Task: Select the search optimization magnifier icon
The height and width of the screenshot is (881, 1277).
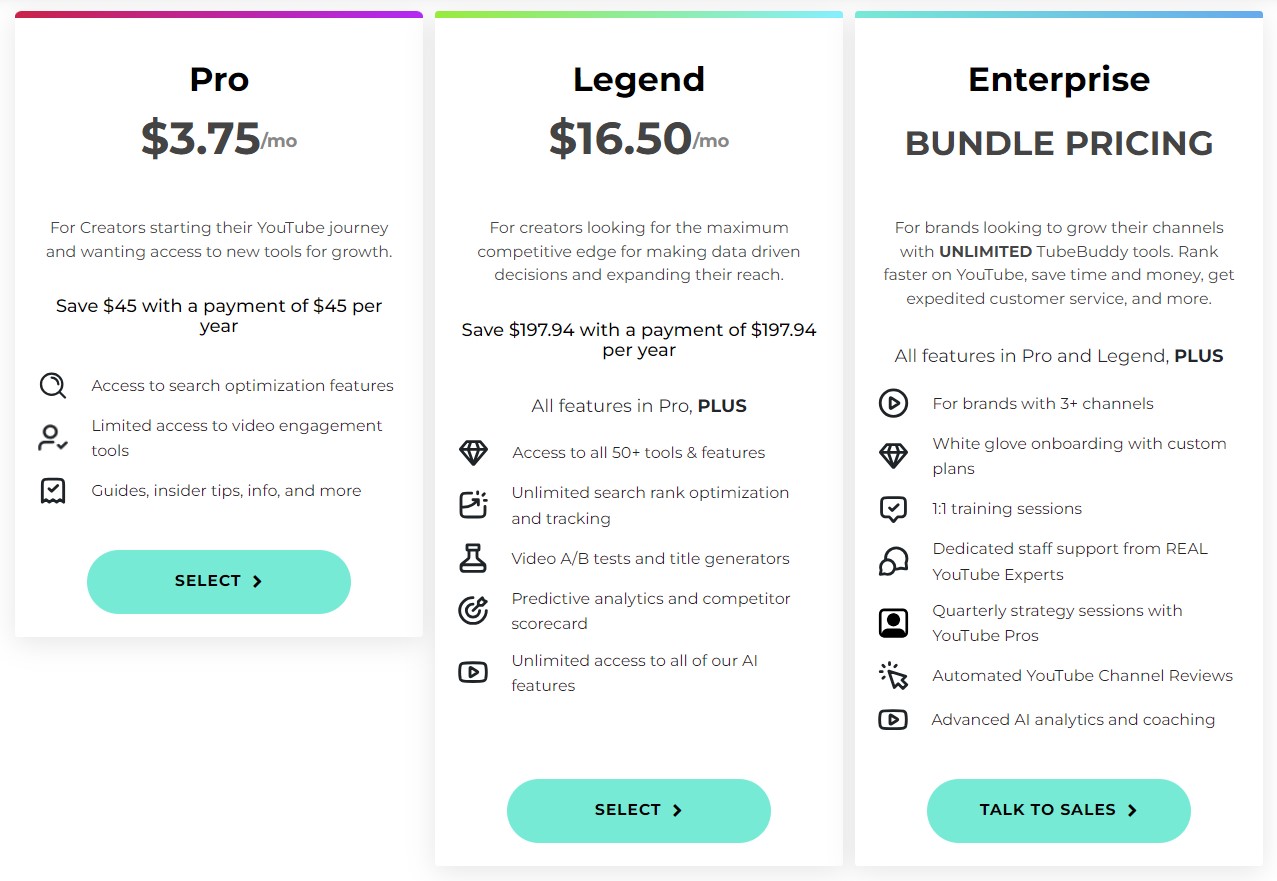Action: point(52,386)
